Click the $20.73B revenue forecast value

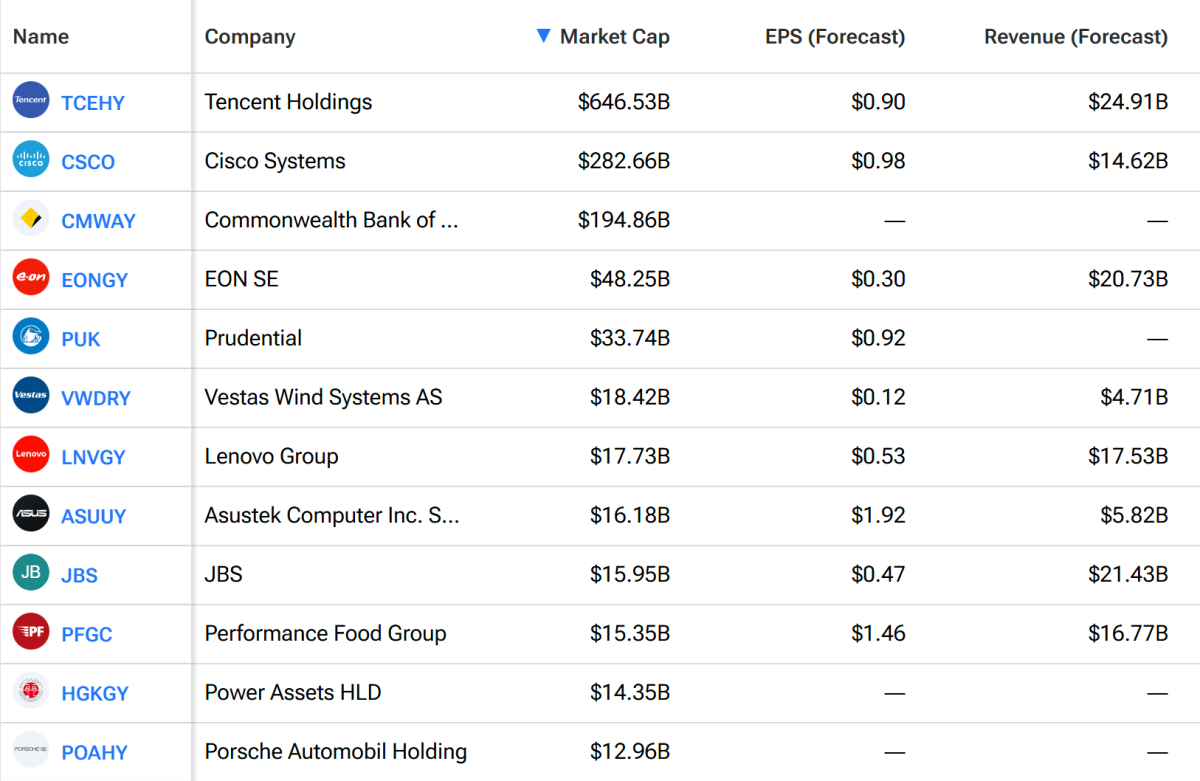coord(1128,279)
